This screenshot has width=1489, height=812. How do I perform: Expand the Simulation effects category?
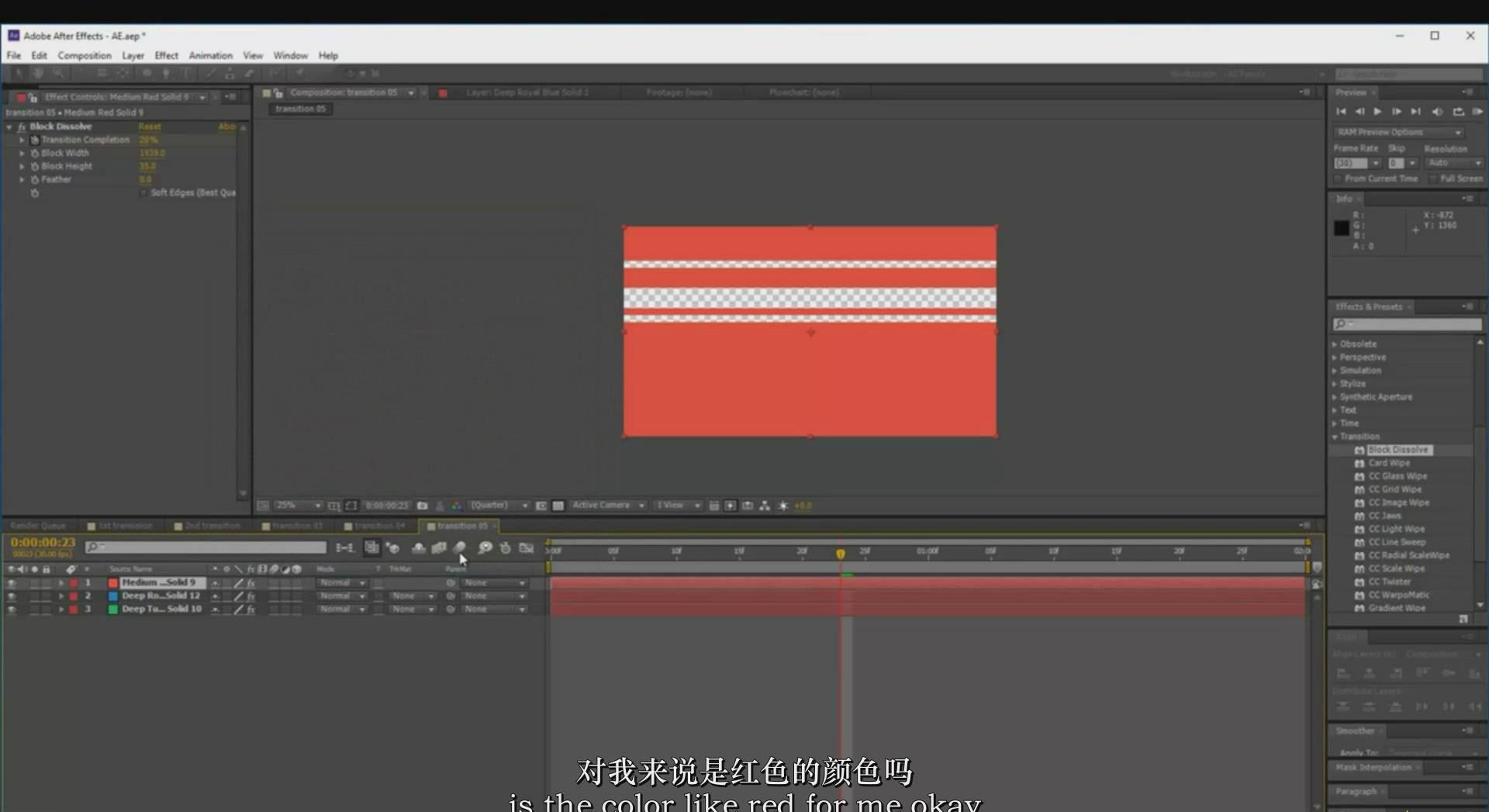[x=1335, y=371]
